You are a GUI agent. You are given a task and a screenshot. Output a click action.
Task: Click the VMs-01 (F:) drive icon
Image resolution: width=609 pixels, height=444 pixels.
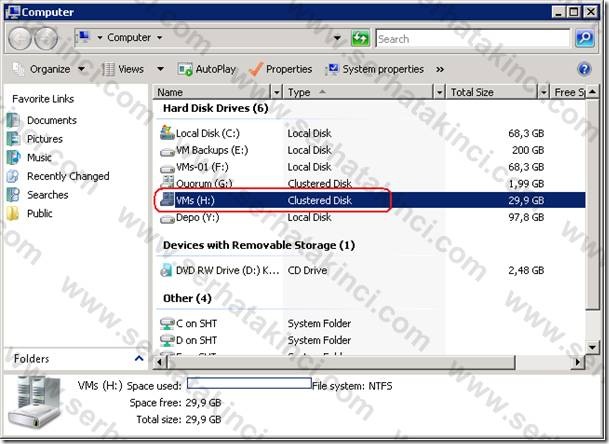[x=167, y=168]
